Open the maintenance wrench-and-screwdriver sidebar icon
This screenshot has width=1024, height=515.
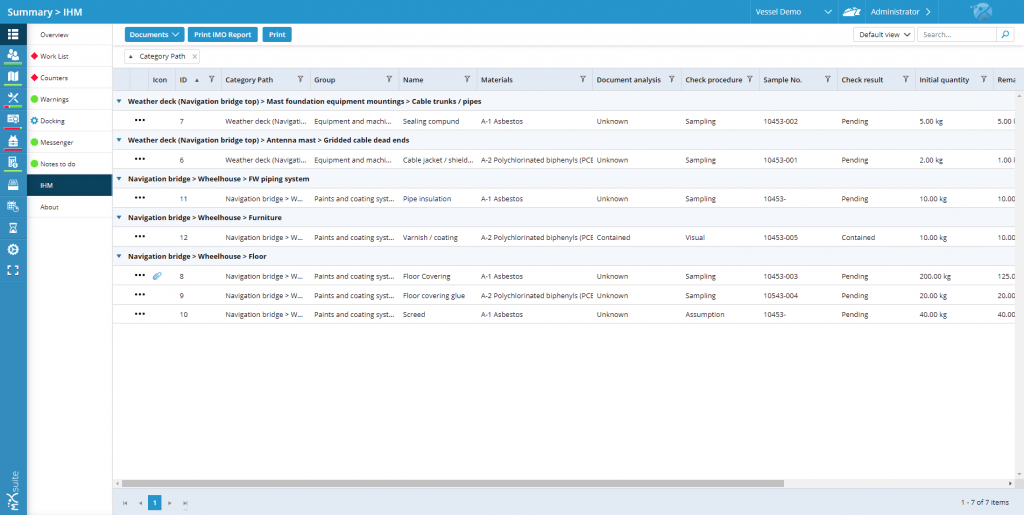point(13,98)
